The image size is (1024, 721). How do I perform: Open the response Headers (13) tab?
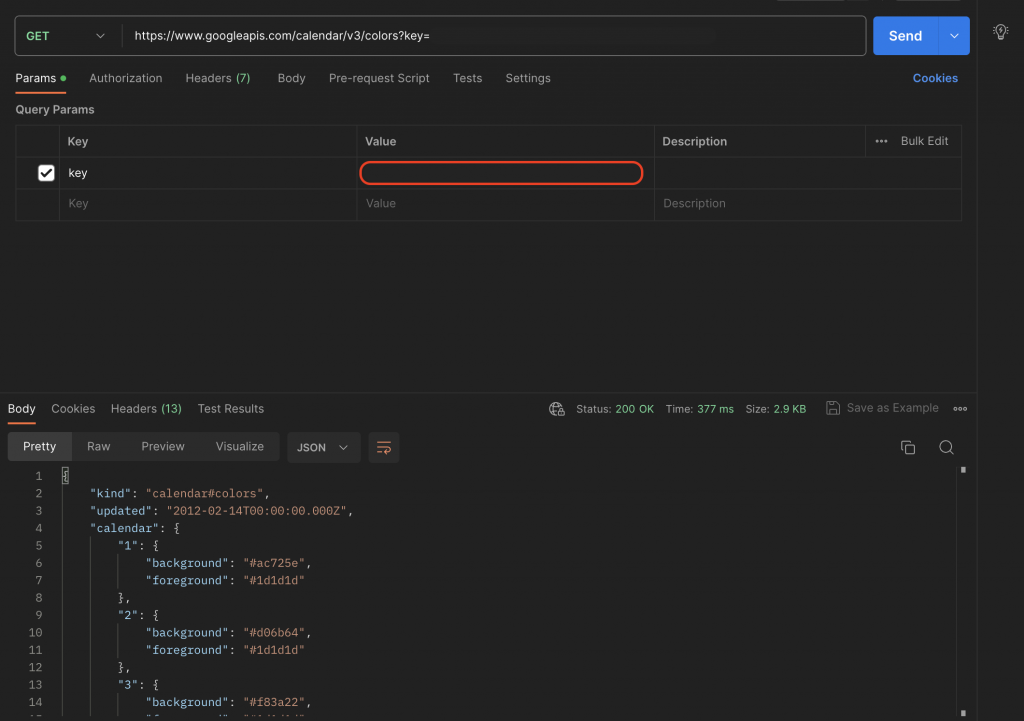tap(146, 409)
